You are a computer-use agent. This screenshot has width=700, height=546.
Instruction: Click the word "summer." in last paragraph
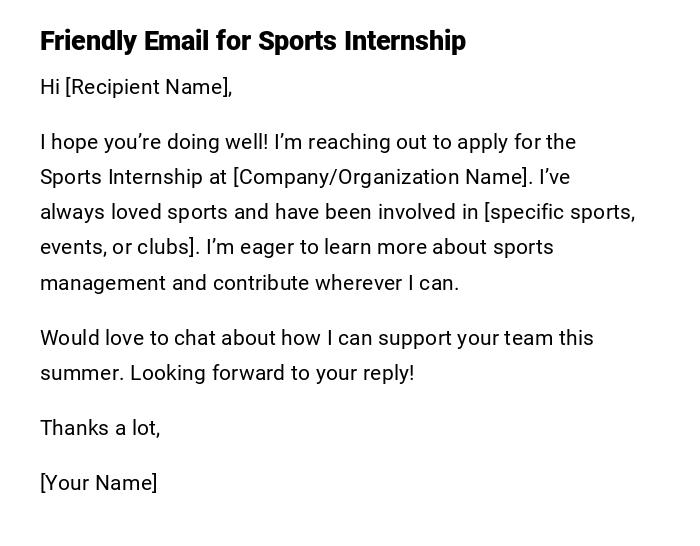click(82, 373)
